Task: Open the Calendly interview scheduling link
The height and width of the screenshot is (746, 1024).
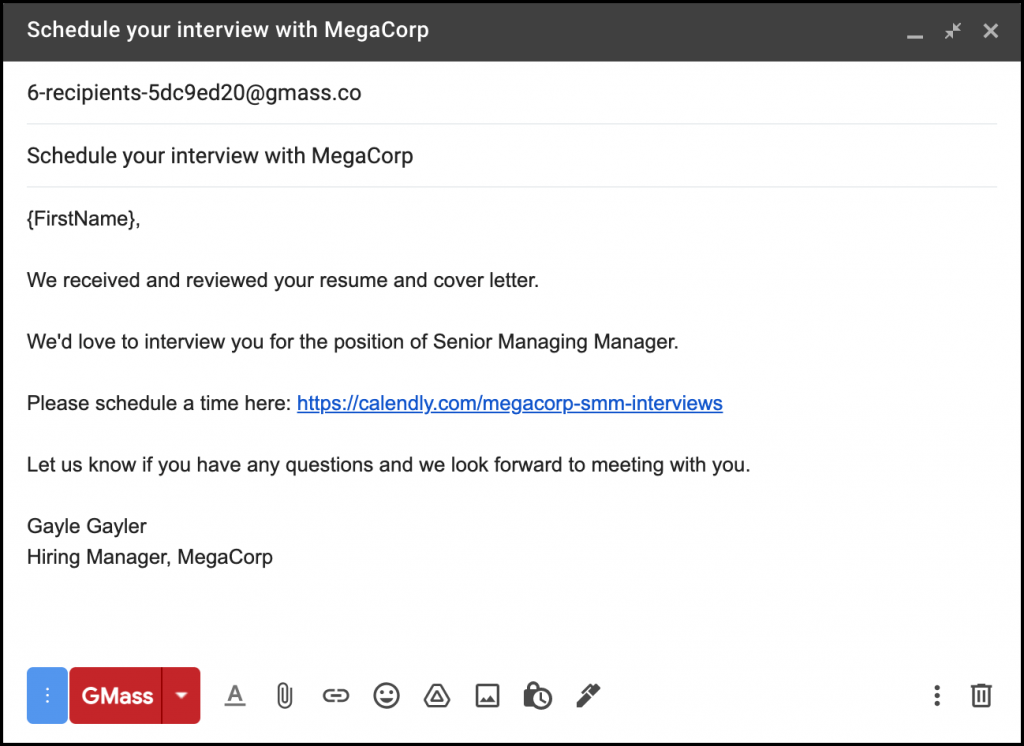Action: pos(509,403)
